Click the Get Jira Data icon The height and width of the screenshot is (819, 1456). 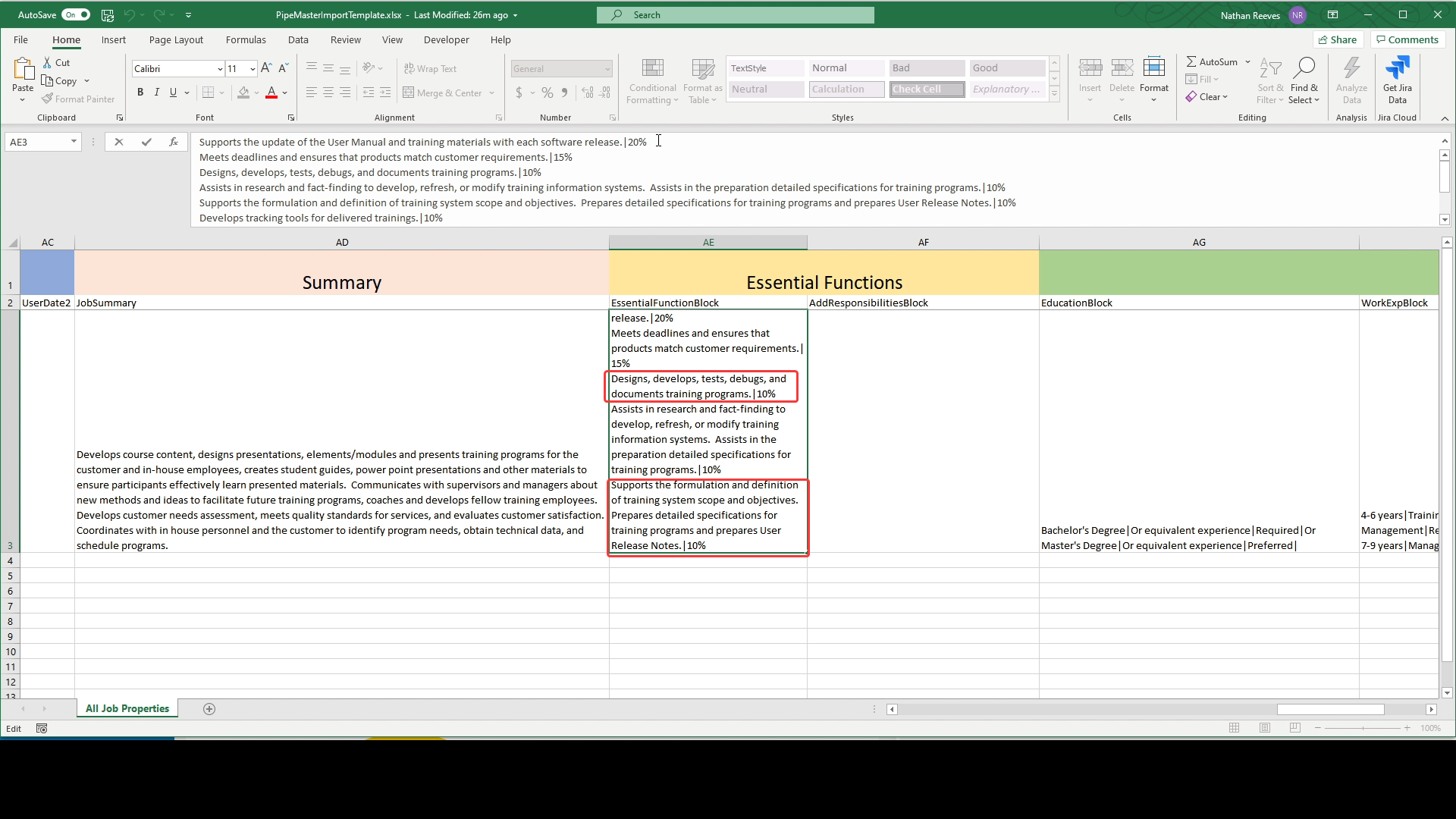click(1397, 69)
